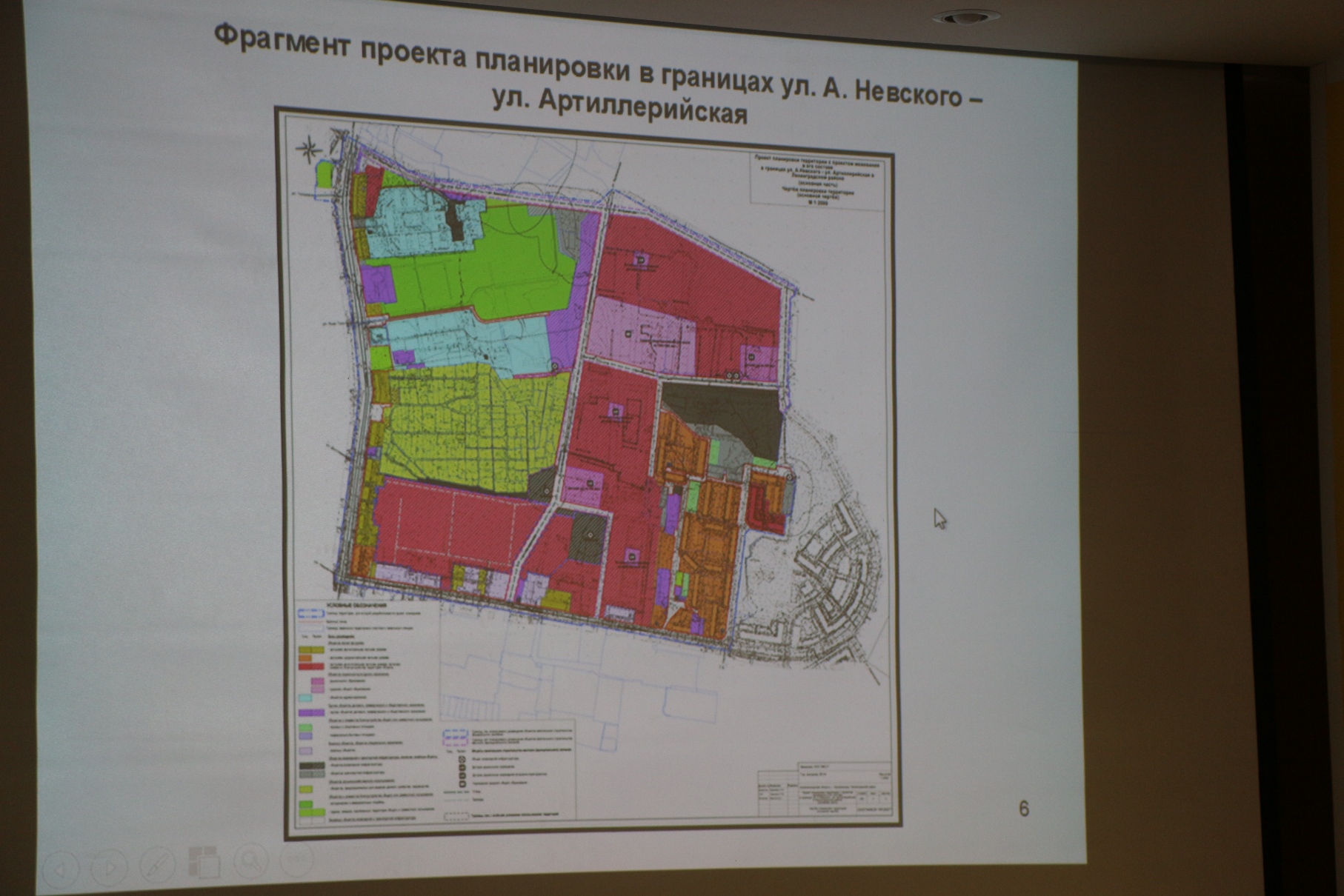
Task: Open more slideshow options (ellipsis) button
Action: coord(296,859)
